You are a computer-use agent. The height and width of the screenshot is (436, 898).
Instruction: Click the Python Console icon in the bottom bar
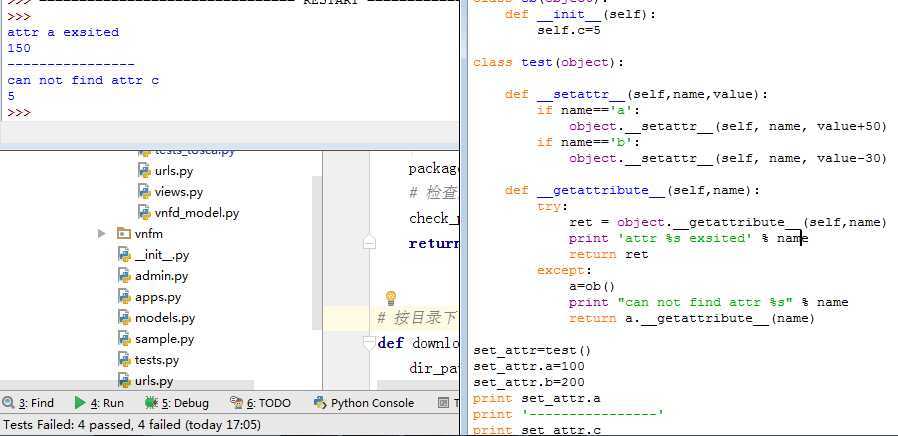[x=320, y=403]
